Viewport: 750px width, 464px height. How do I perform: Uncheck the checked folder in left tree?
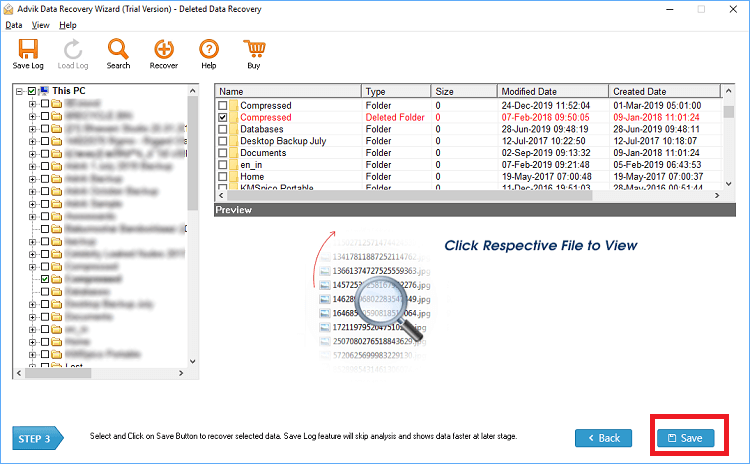[45, 279]
